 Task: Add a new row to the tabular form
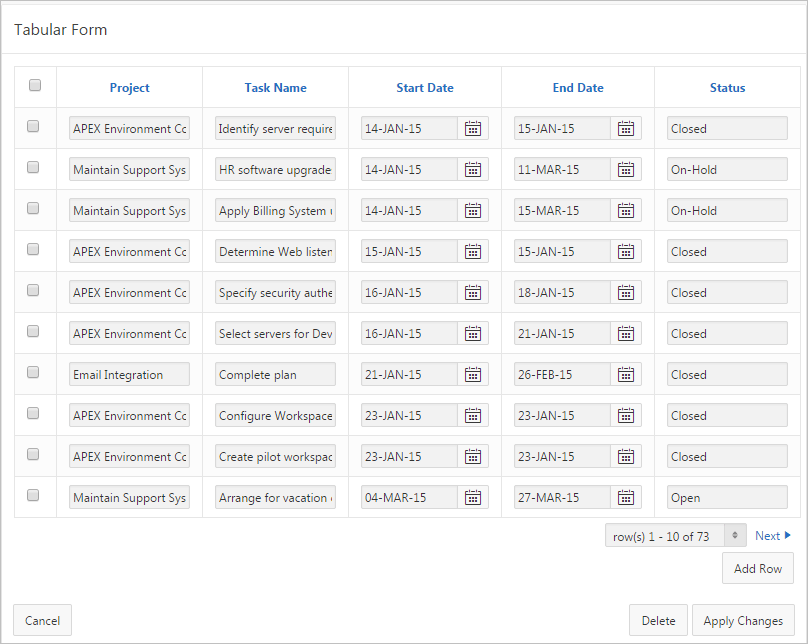click(757, 568)
